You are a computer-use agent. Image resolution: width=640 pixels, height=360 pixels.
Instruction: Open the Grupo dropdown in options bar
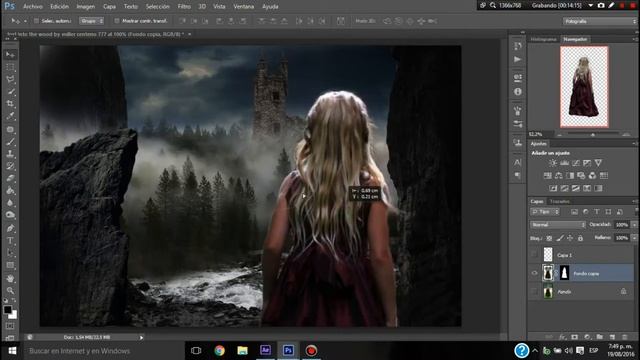click(x=91, y=21)
